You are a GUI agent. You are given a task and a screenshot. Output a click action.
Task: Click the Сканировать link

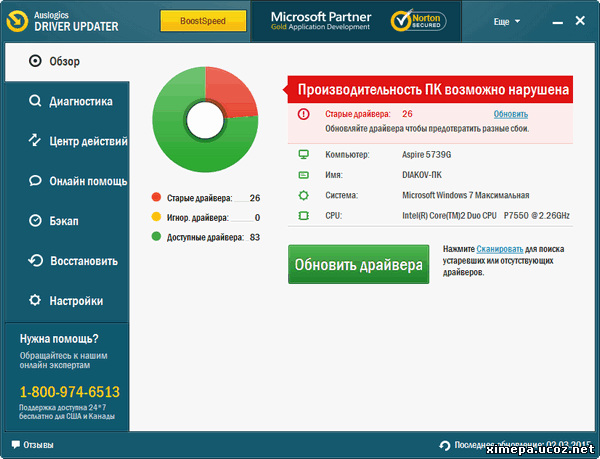[498, 247]
